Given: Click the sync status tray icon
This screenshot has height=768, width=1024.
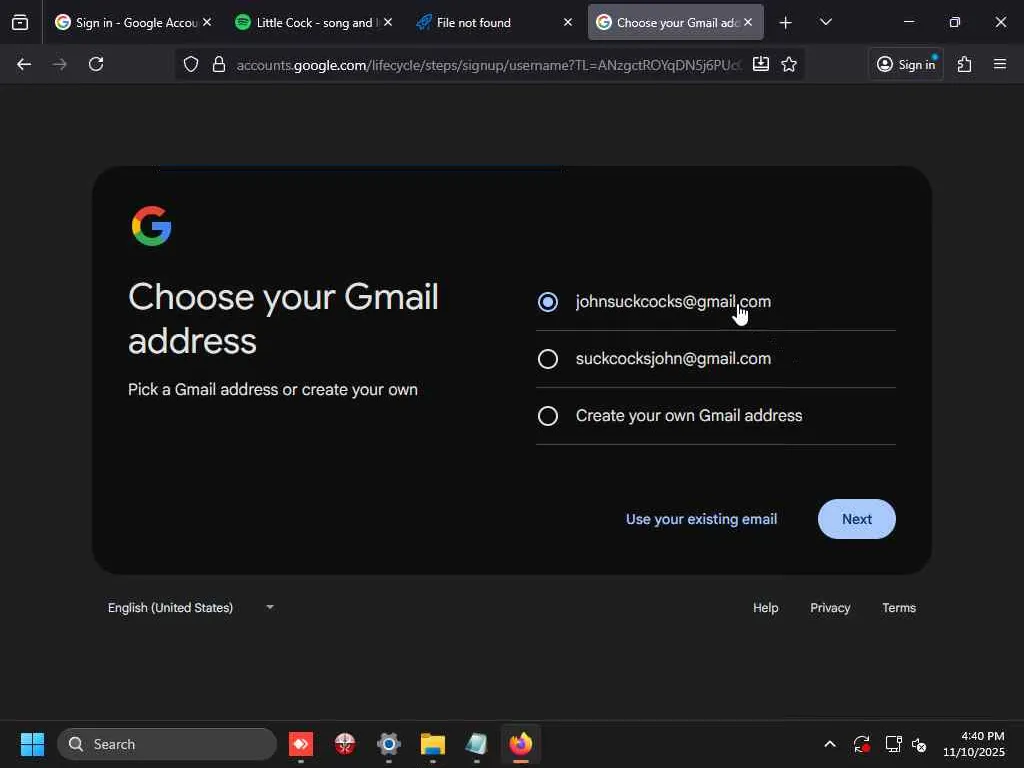Looking at the screenshot, I should coord(861,744).
